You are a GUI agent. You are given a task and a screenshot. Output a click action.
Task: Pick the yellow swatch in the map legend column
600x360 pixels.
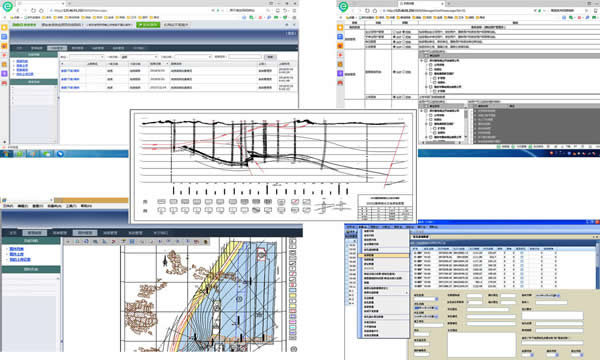pyautogui.click(x=293, y=295)
